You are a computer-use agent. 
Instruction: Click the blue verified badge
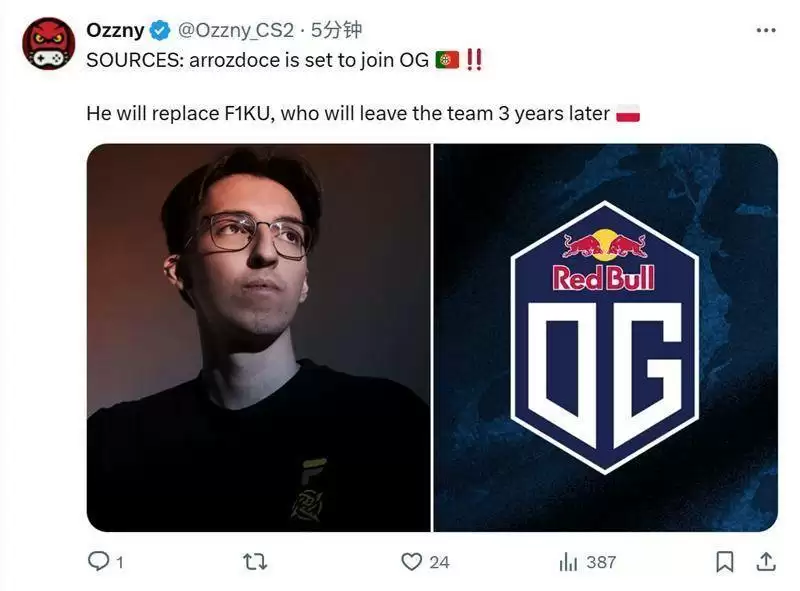click(160, 31)
